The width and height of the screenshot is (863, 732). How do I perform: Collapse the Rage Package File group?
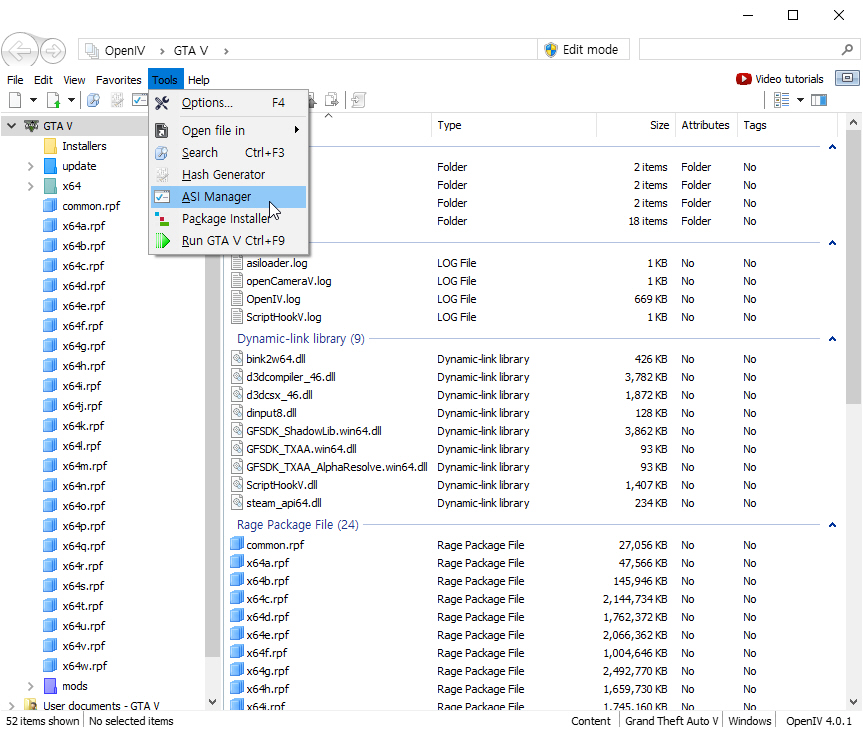832,525
